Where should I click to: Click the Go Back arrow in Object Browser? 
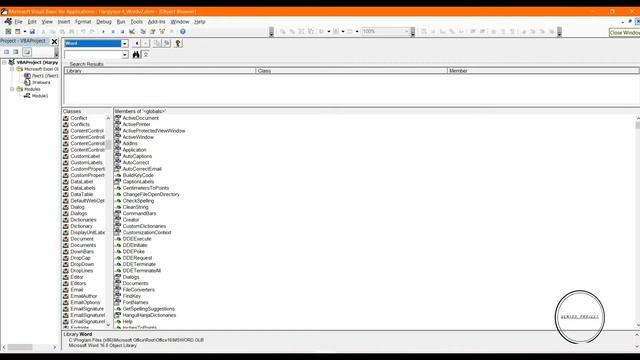137,43
